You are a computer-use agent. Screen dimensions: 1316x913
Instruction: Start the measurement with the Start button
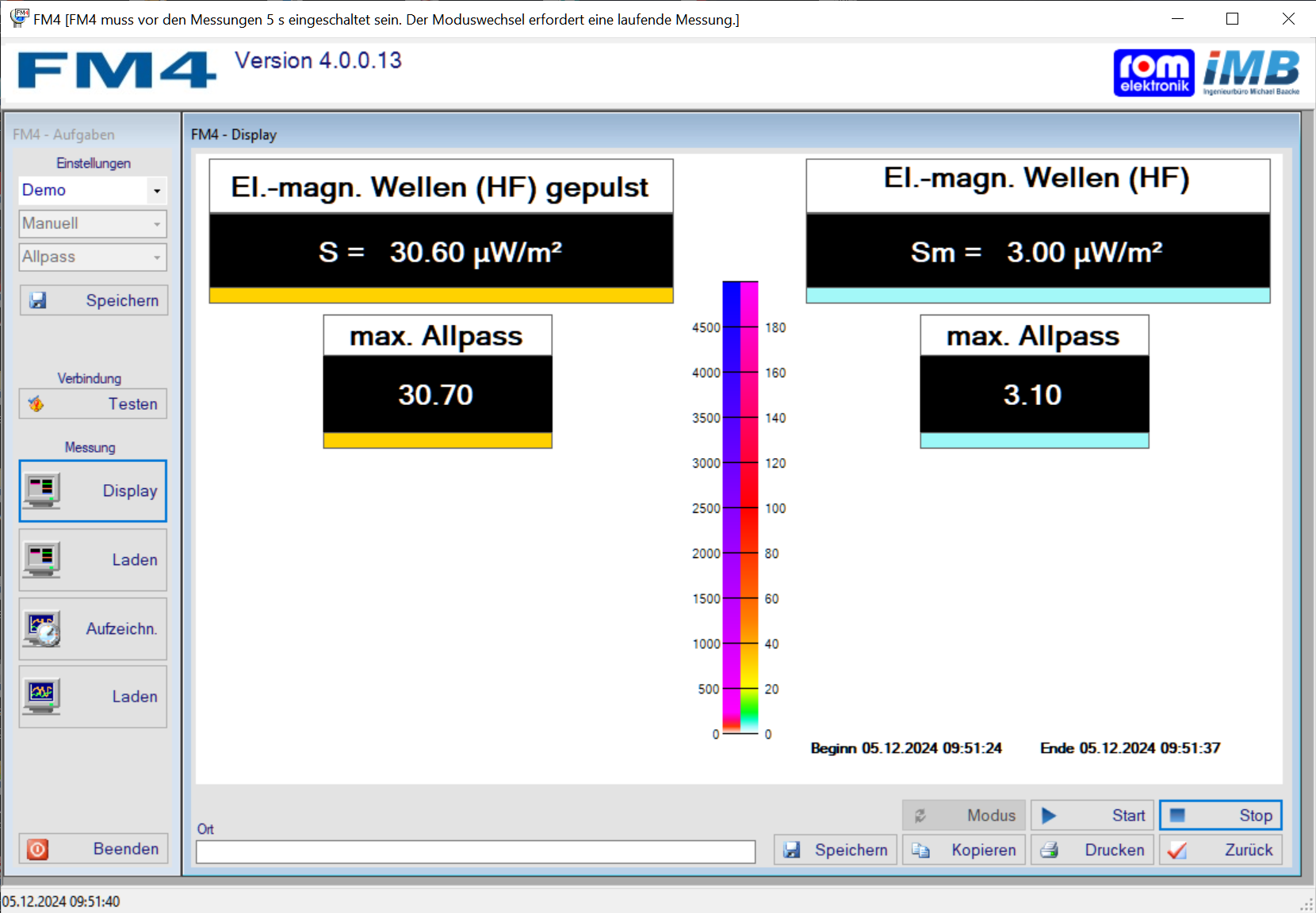point(1092,816)
